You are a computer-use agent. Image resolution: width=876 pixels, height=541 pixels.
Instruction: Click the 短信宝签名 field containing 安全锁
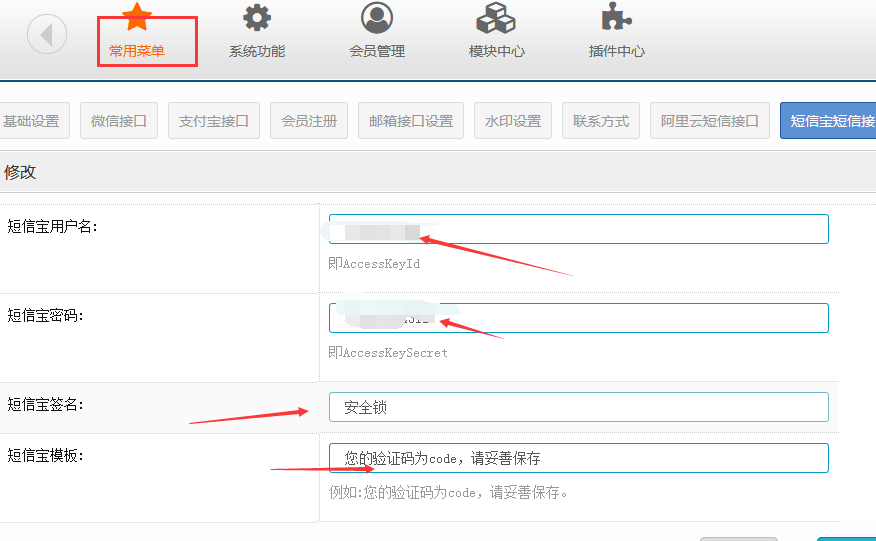pyautogui.click(x=578, y=407)
